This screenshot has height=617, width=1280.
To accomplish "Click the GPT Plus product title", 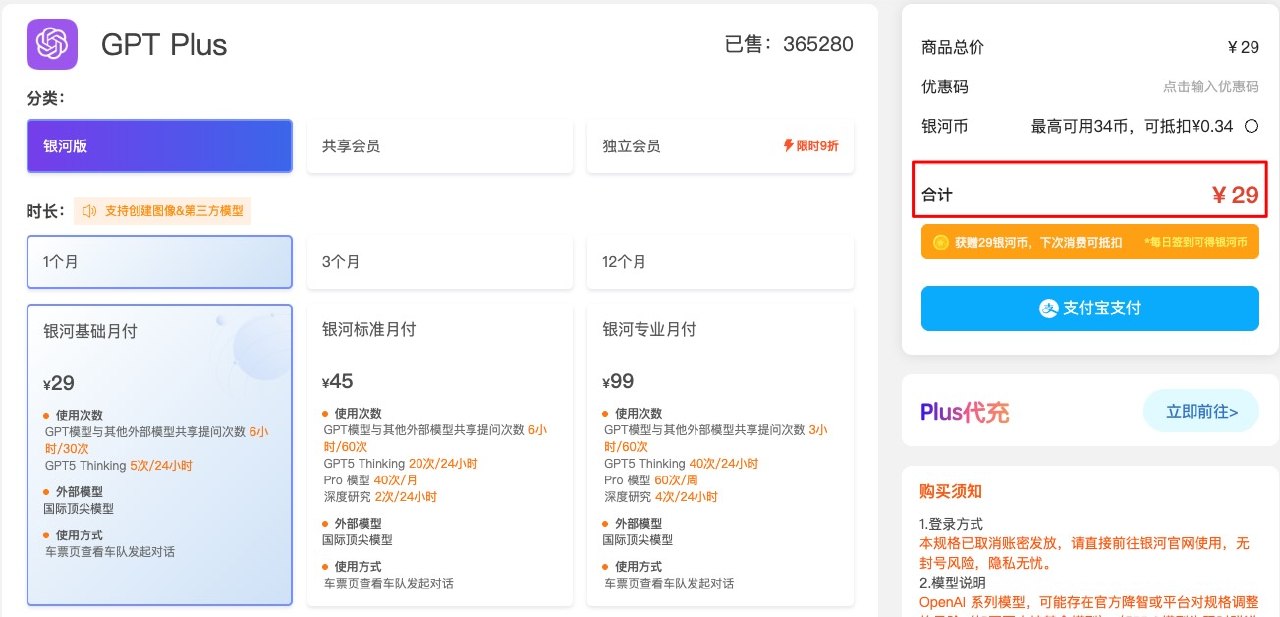I will click(164, 44).
